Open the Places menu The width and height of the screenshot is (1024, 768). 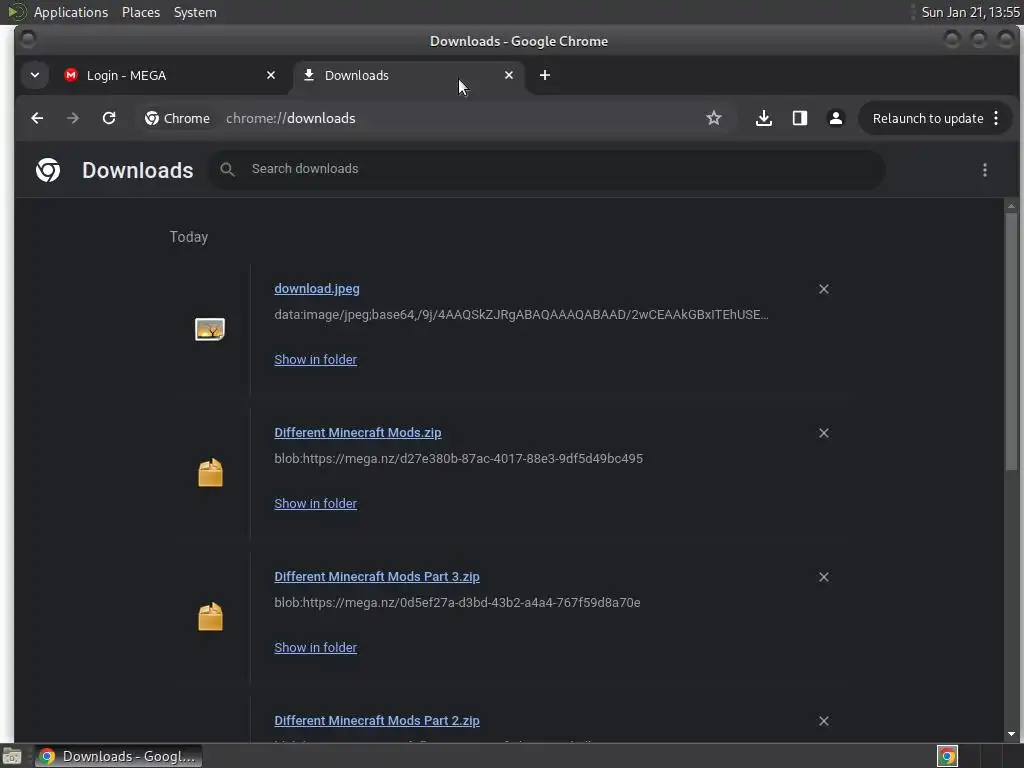pyautogui.click(x=141, y=12)
